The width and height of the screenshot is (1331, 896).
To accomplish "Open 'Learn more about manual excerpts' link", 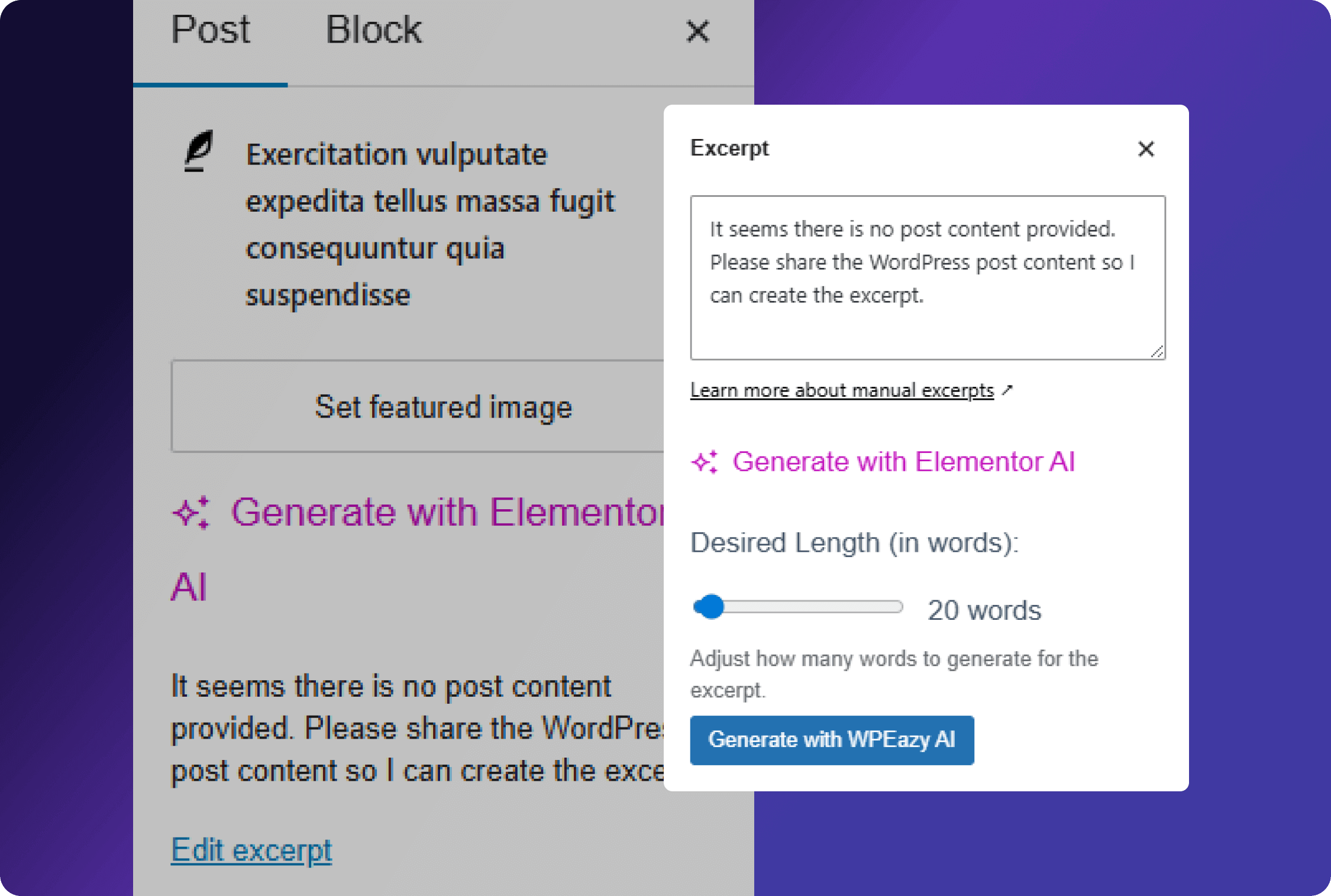I will pyautogui.click(x=841, y=390).
